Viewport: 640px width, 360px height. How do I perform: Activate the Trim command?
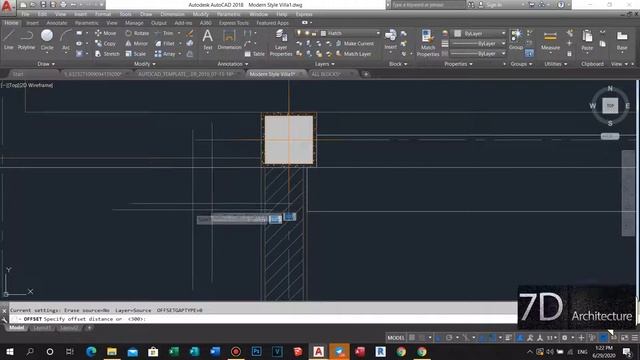[x=164, y=33]
